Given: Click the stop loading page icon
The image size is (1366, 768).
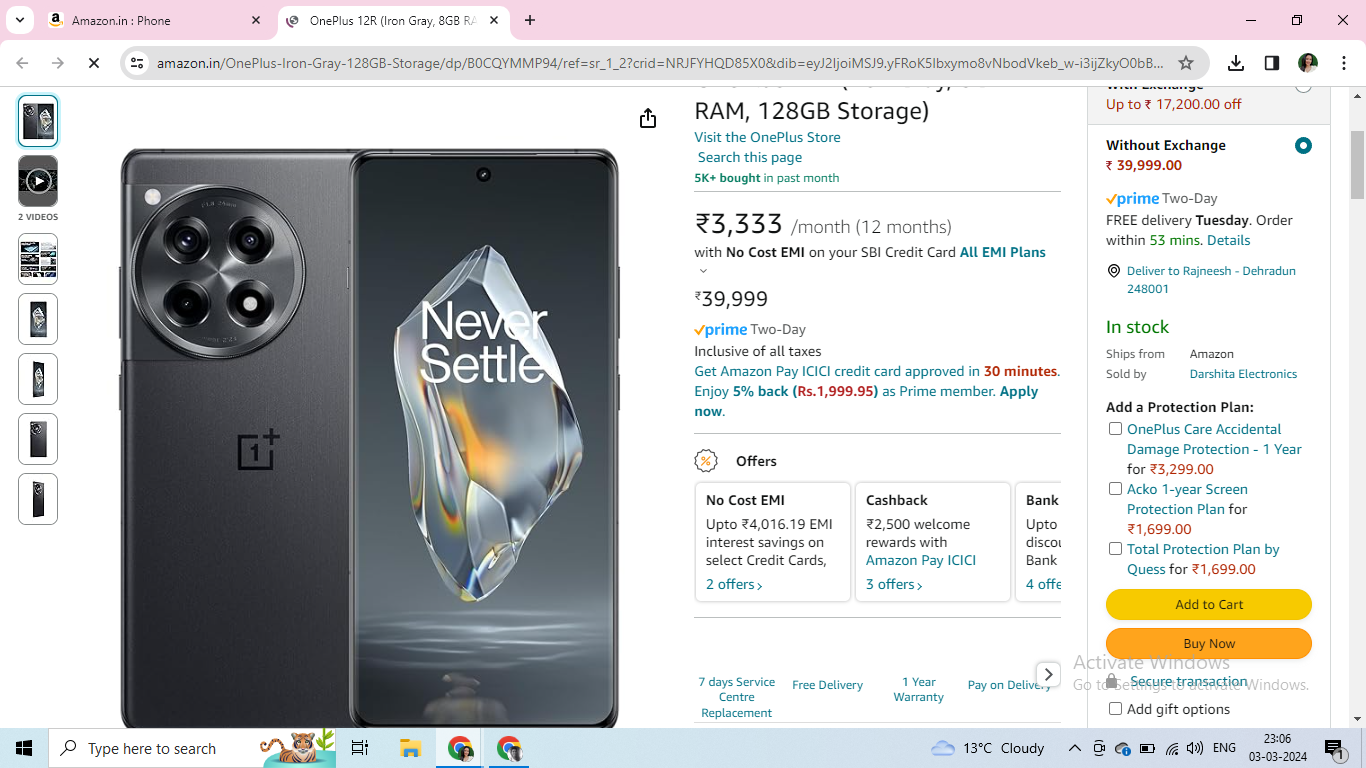Looking at the screenshot, I should (x=93, y=63).
